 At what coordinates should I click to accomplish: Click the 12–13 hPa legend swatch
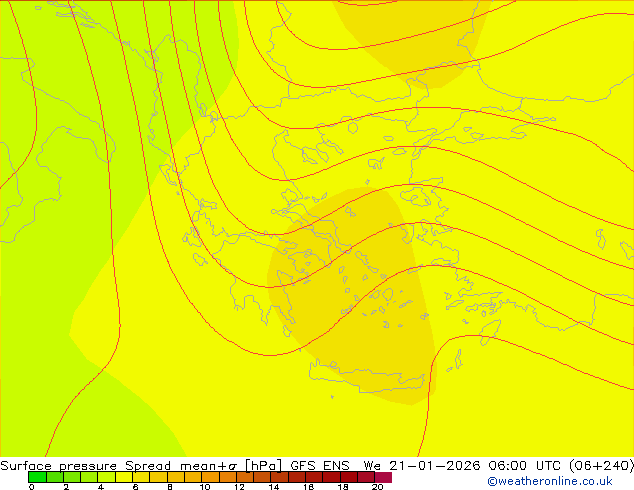[245, 477]
